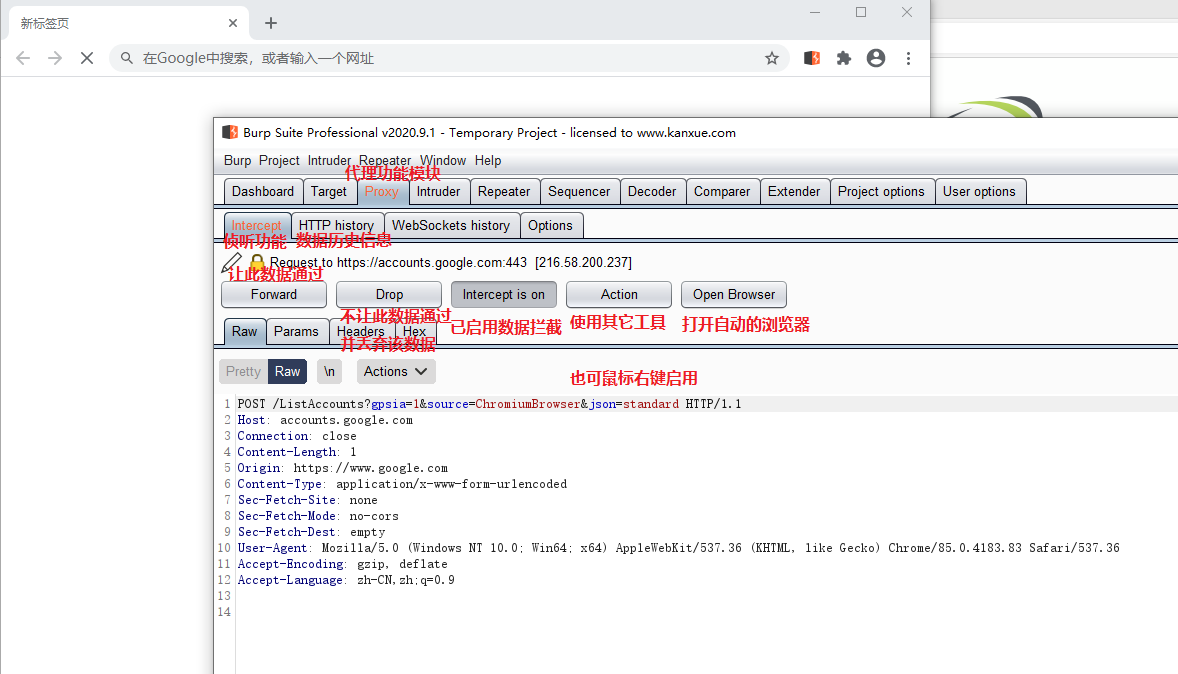Screen dimensions: 1178x674
Task: Select the Raw message tab
Action: click(x=244, y=331)
